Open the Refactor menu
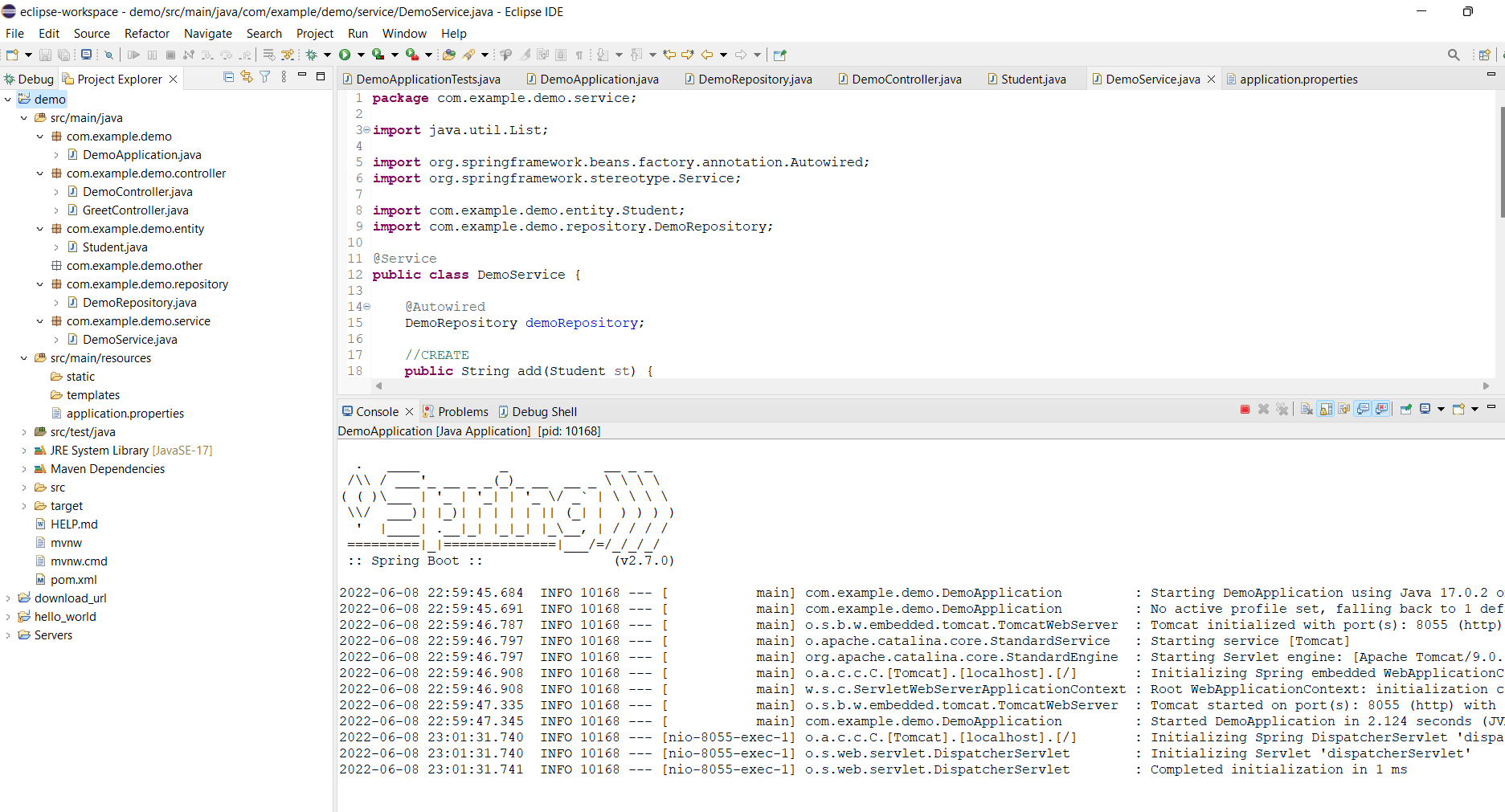The height and width of the screenshot is (812, 1505). point(147,34)
